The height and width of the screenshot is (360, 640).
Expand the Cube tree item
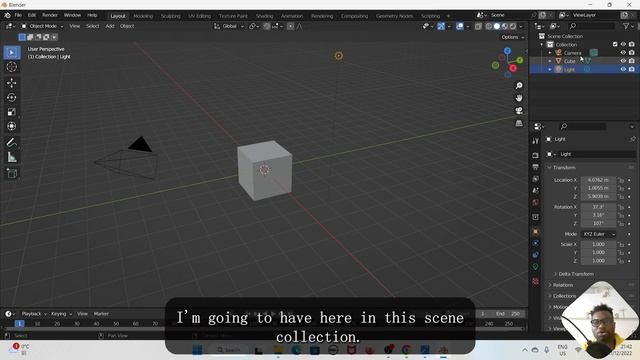click(x=550, y=61)
